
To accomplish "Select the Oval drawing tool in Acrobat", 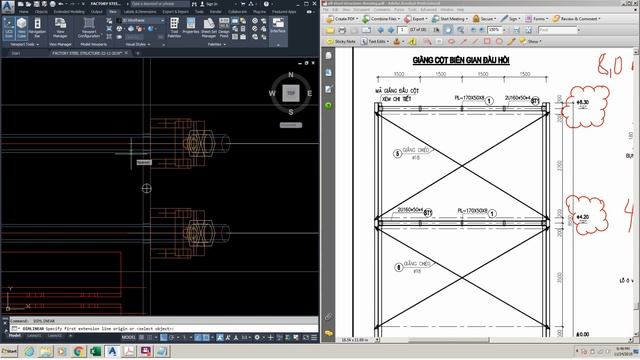I will tap(451, 42).
